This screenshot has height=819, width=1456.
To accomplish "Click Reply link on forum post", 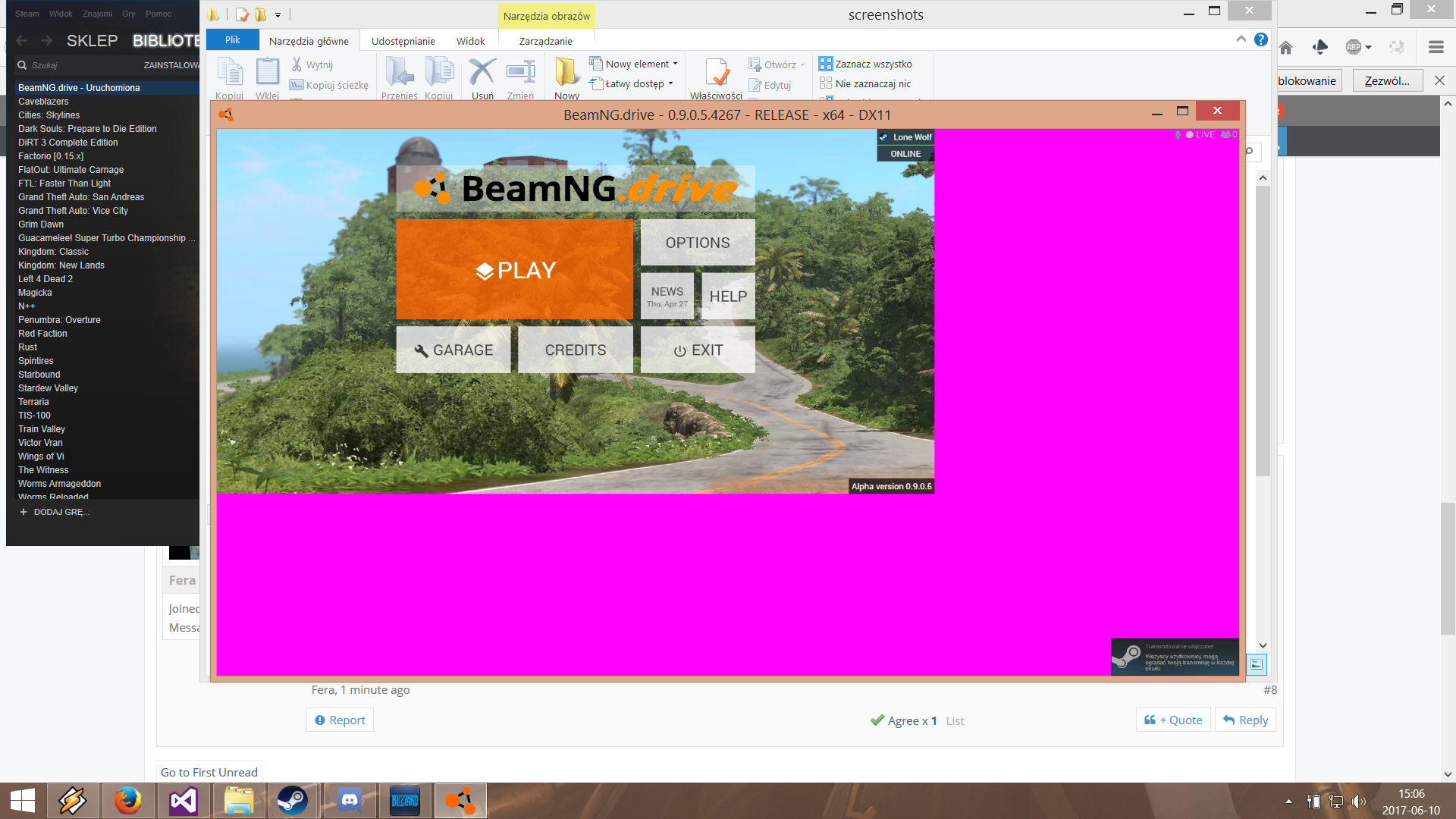I will coord(1245,720).
